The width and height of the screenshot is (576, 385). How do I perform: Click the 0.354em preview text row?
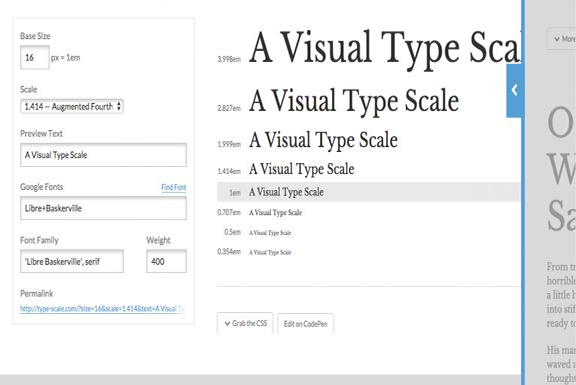click(x=270, y=252)
